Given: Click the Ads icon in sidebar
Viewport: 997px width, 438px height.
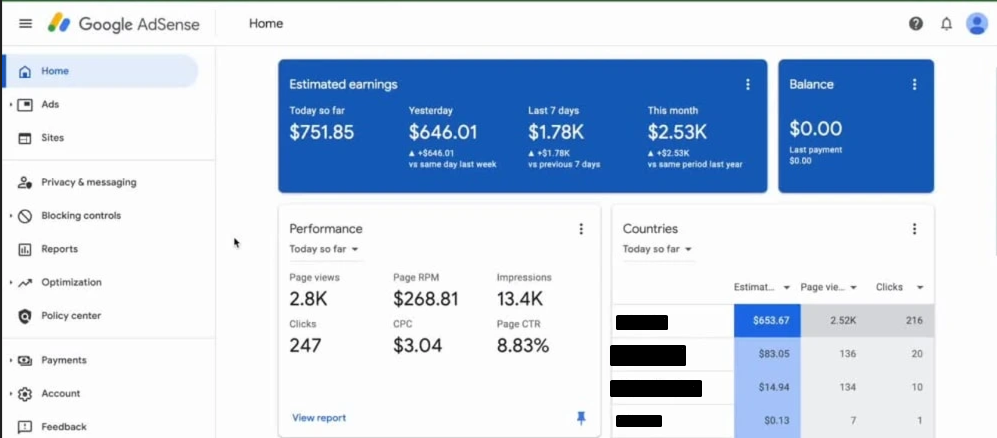Looking at the screenshot, I should [25, 105].
